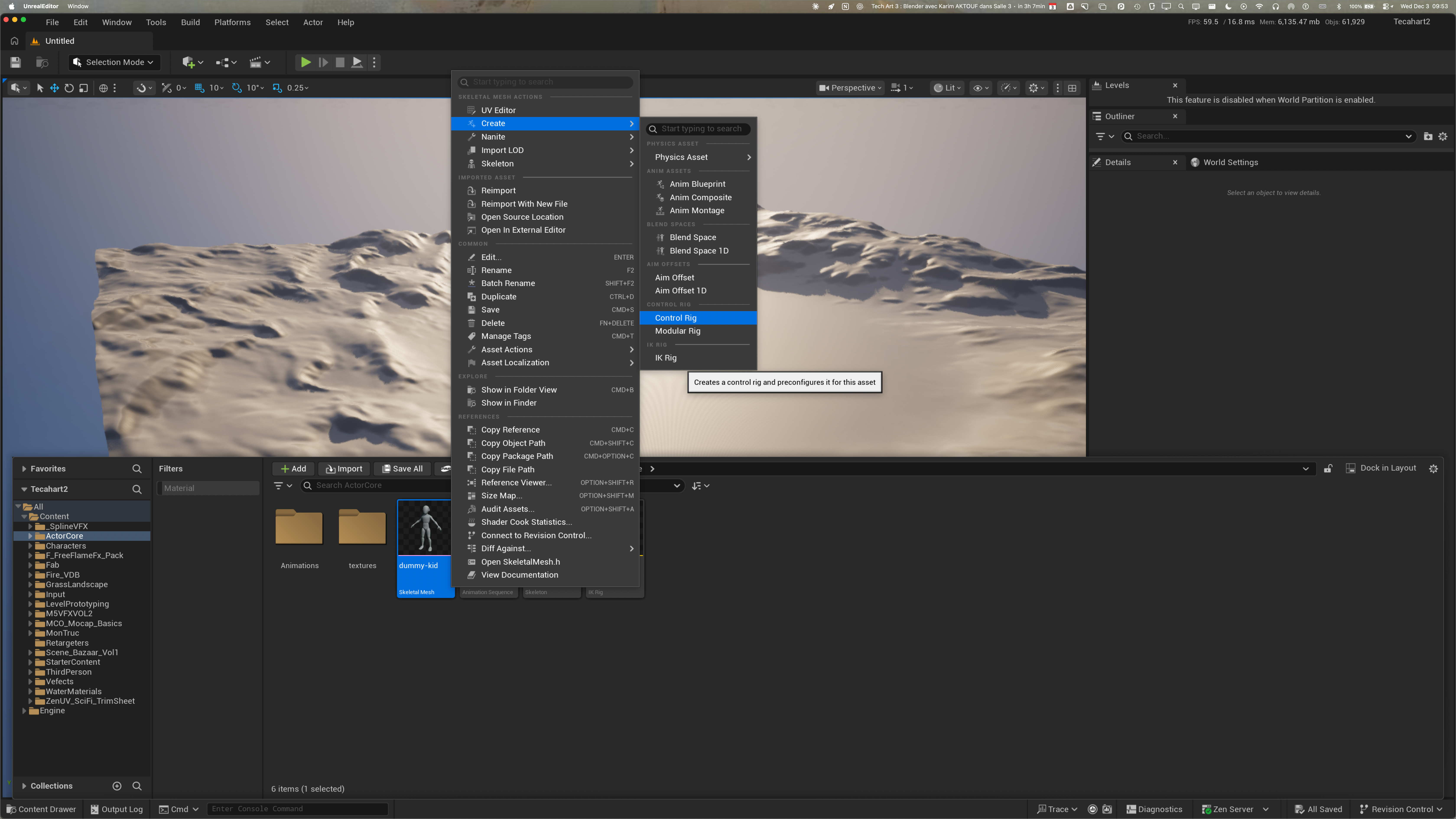Click Dock in Layout button

[1381, 468]
